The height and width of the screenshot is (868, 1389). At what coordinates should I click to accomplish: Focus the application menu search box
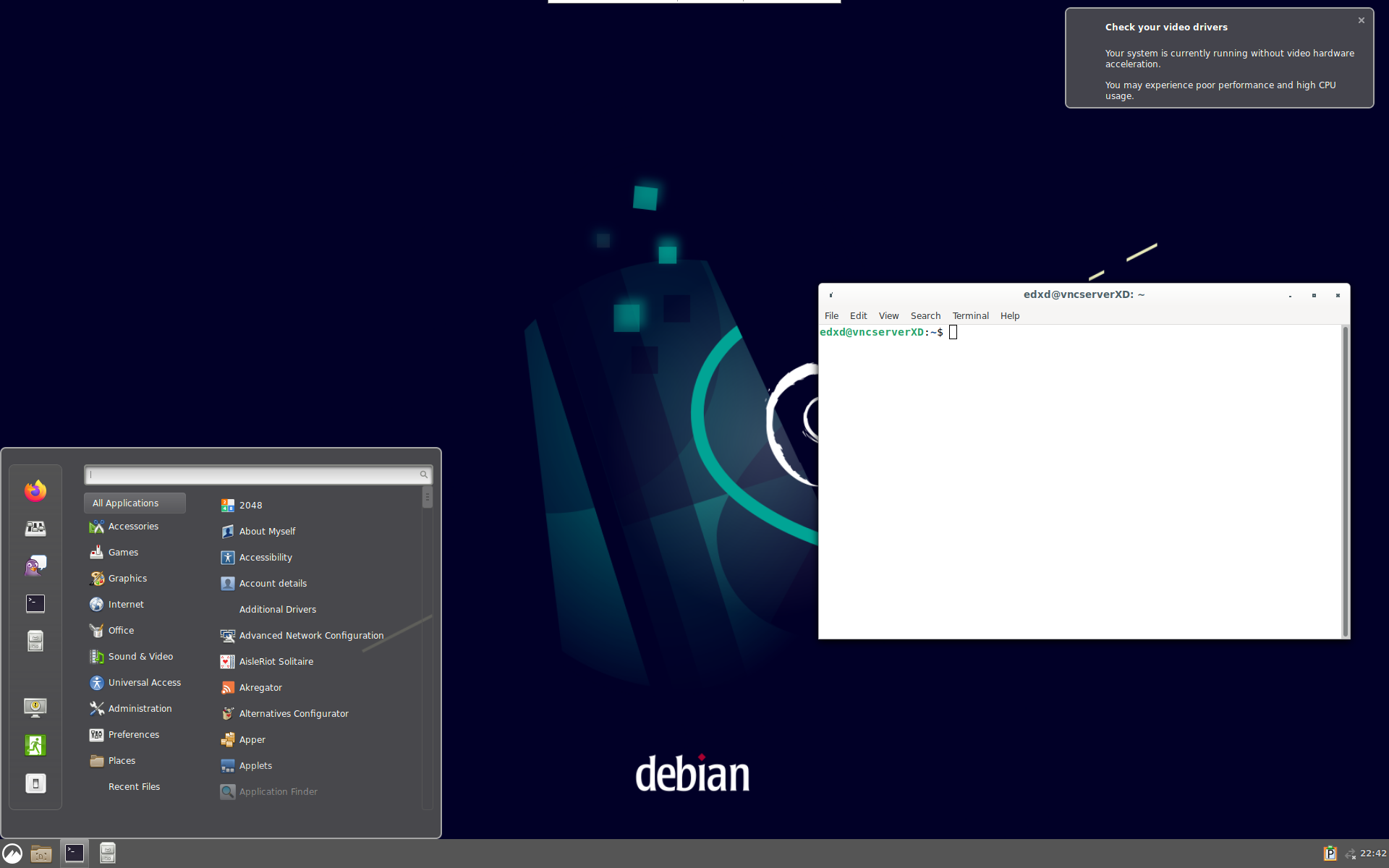click(258, 475)
